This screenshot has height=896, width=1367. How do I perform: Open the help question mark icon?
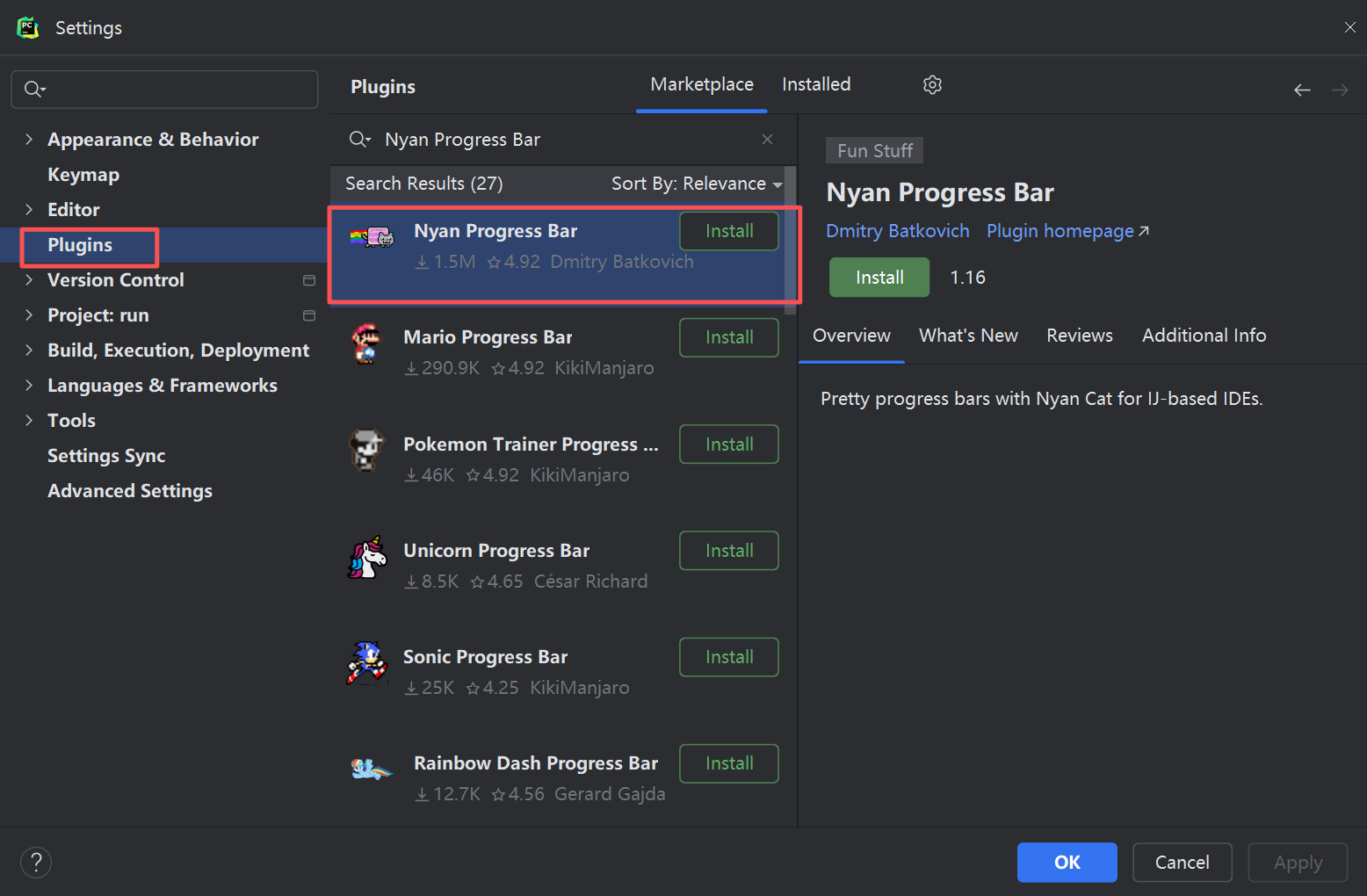click(x=36, y=862)
